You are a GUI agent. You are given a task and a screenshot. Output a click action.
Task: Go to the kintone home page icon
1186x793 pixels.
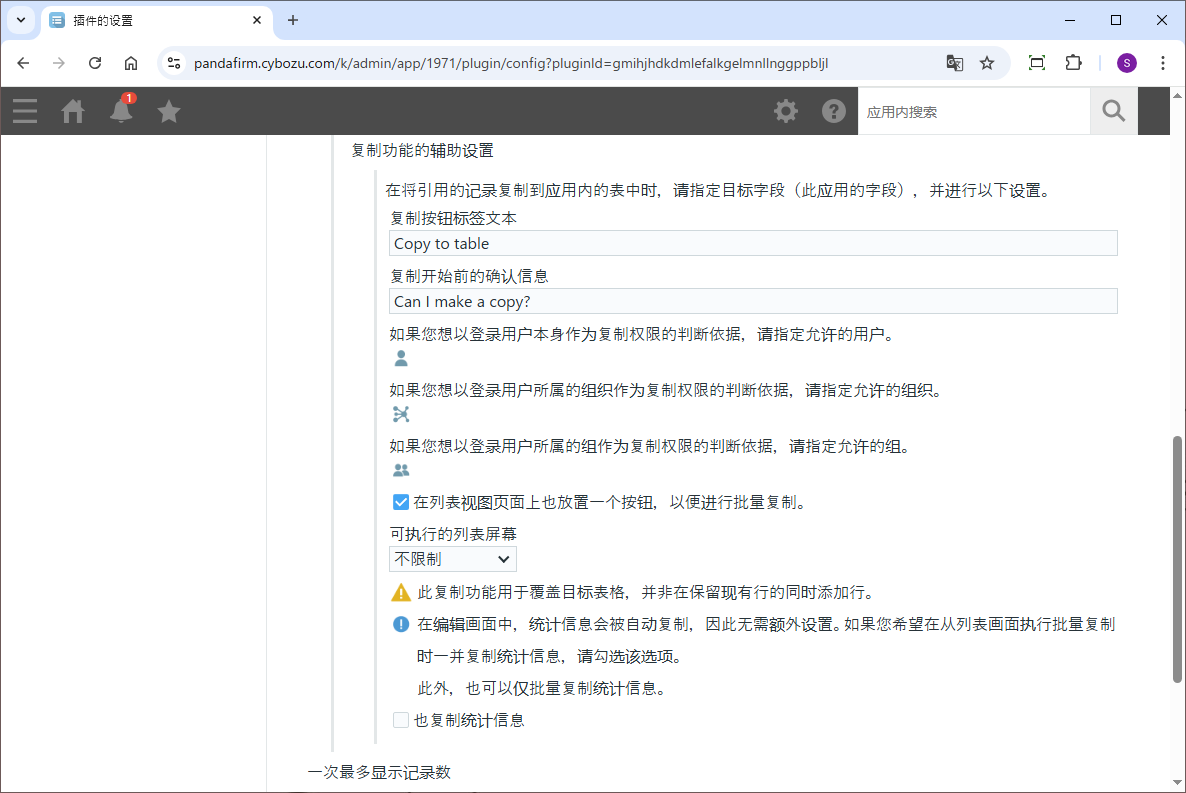point(73,111)
